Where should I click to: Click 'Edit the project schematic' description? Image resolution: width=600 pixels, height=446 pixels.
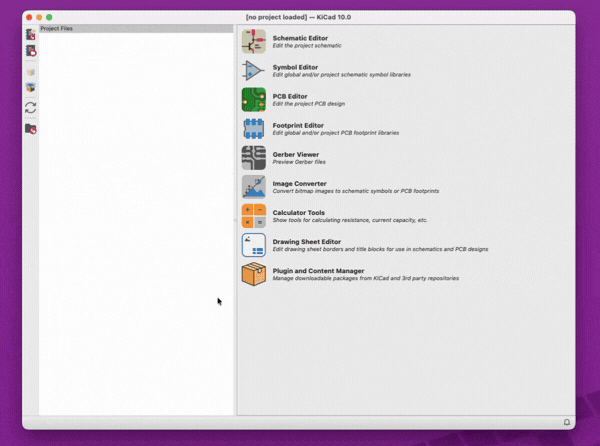[x=307, y=46]
